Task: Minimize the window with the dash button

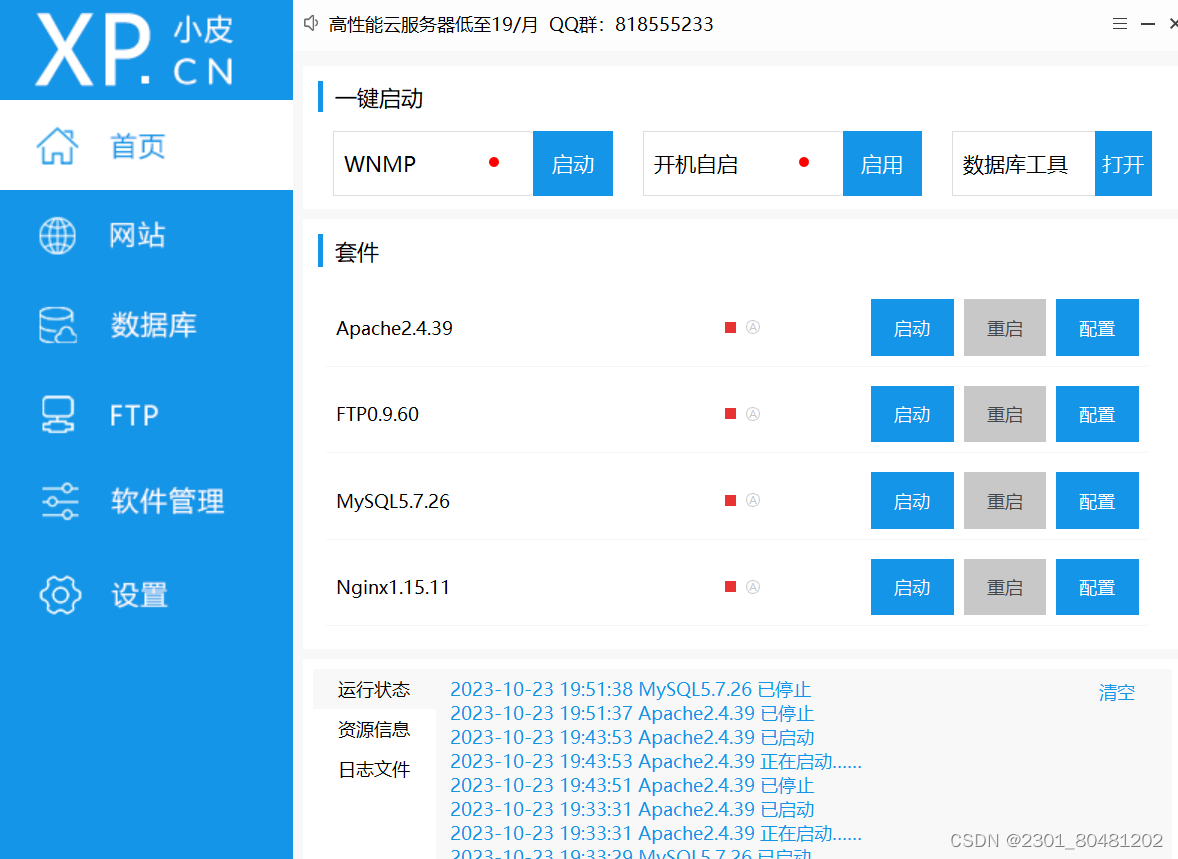Action: click(x=1148, y=24)
